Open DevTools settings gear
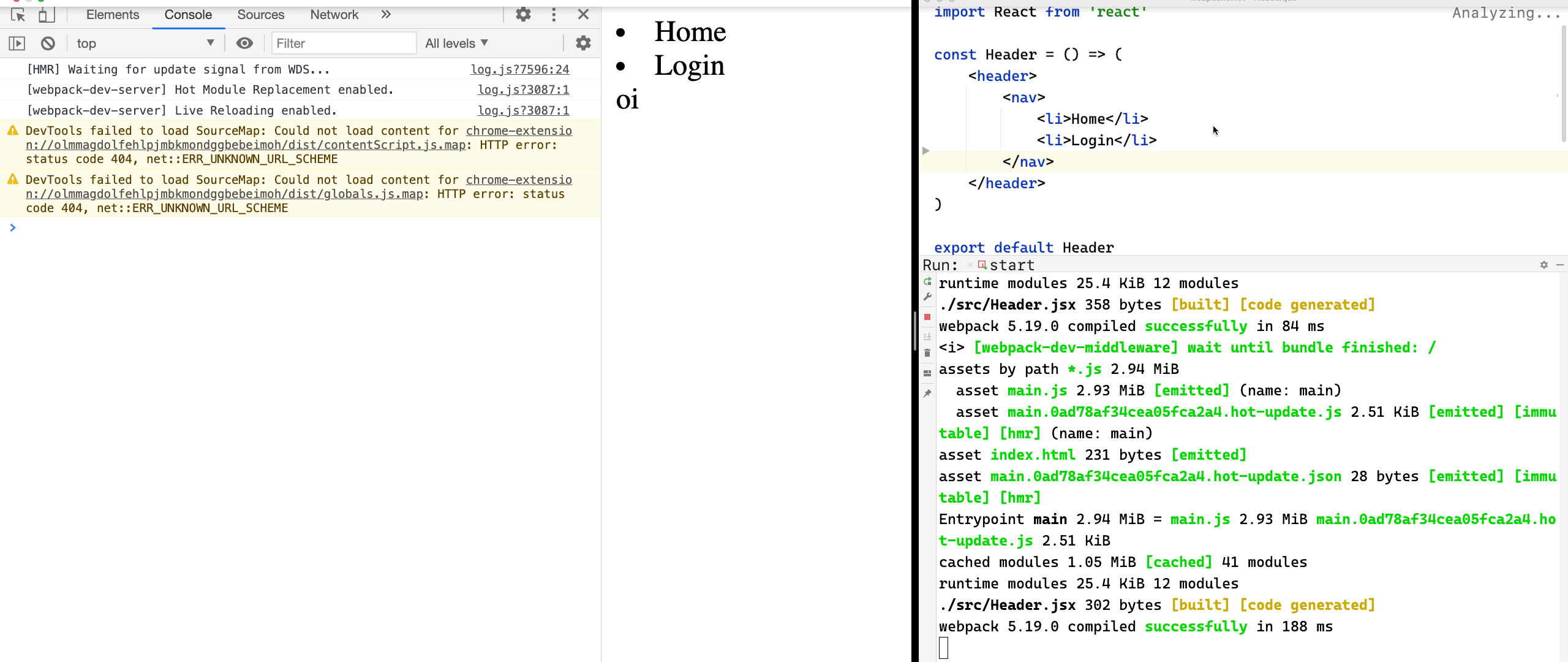 coord(523,14)
